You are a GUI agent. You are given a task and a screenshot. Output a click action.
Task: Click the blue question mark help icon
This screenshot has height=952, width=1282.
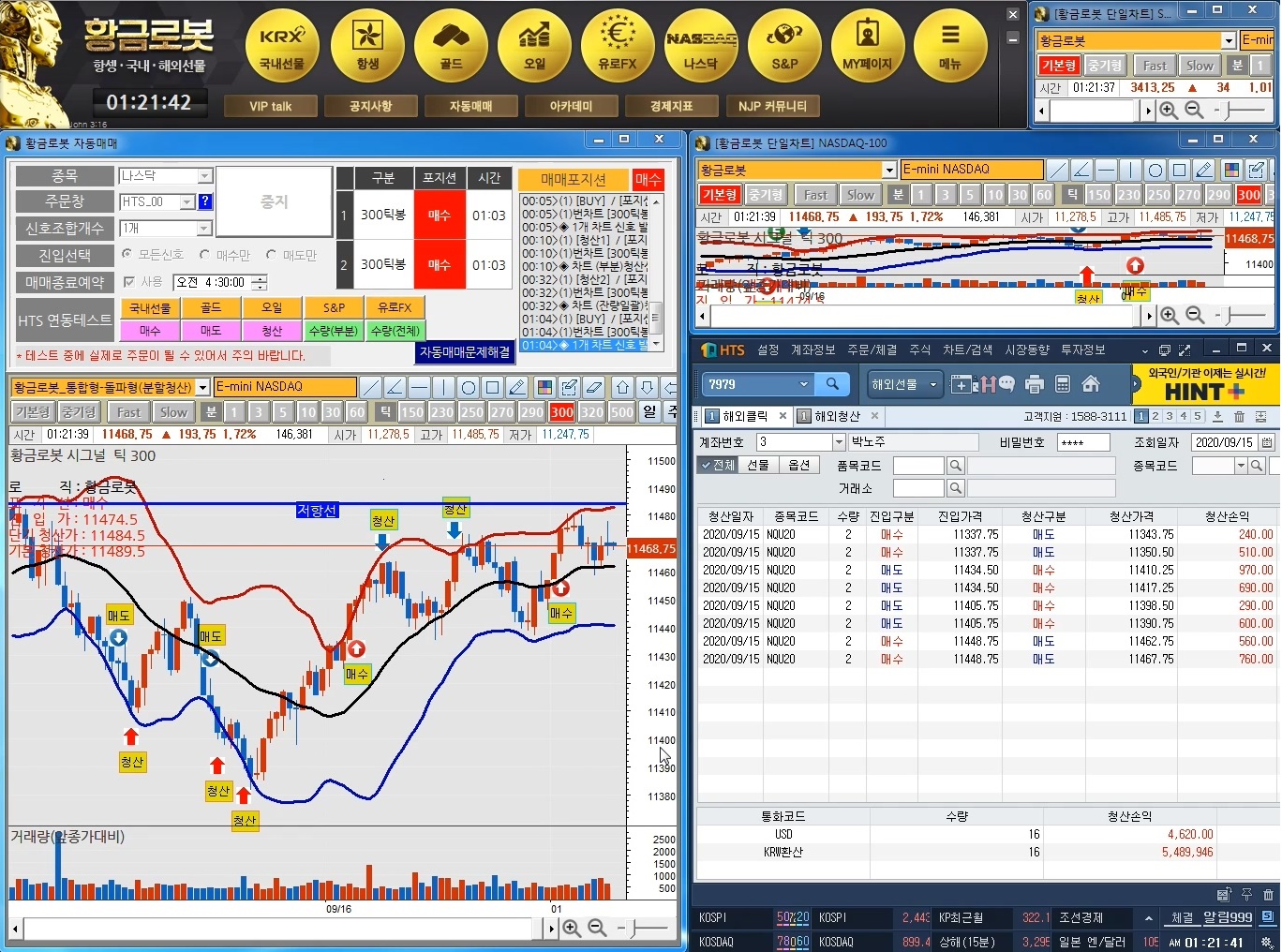pos(205,201)
